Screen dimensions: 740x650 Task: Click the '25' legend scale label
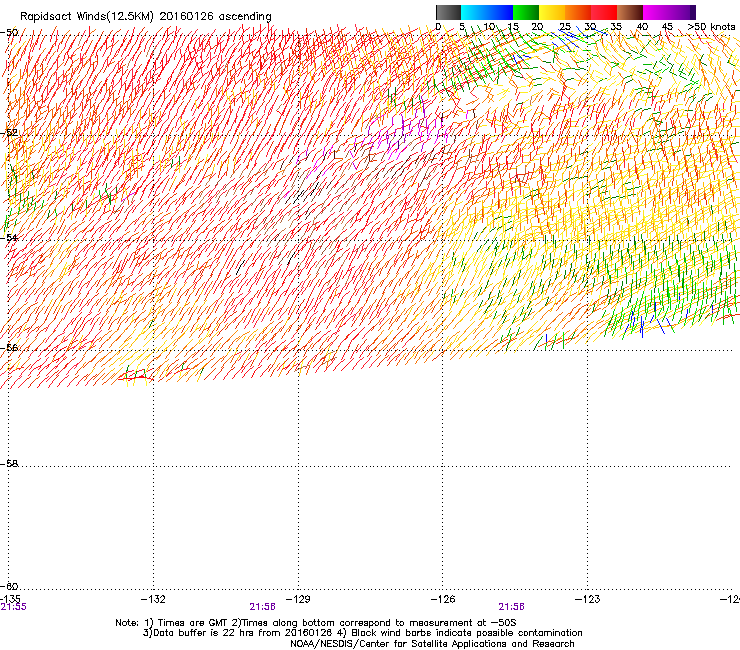pos(565,27)
